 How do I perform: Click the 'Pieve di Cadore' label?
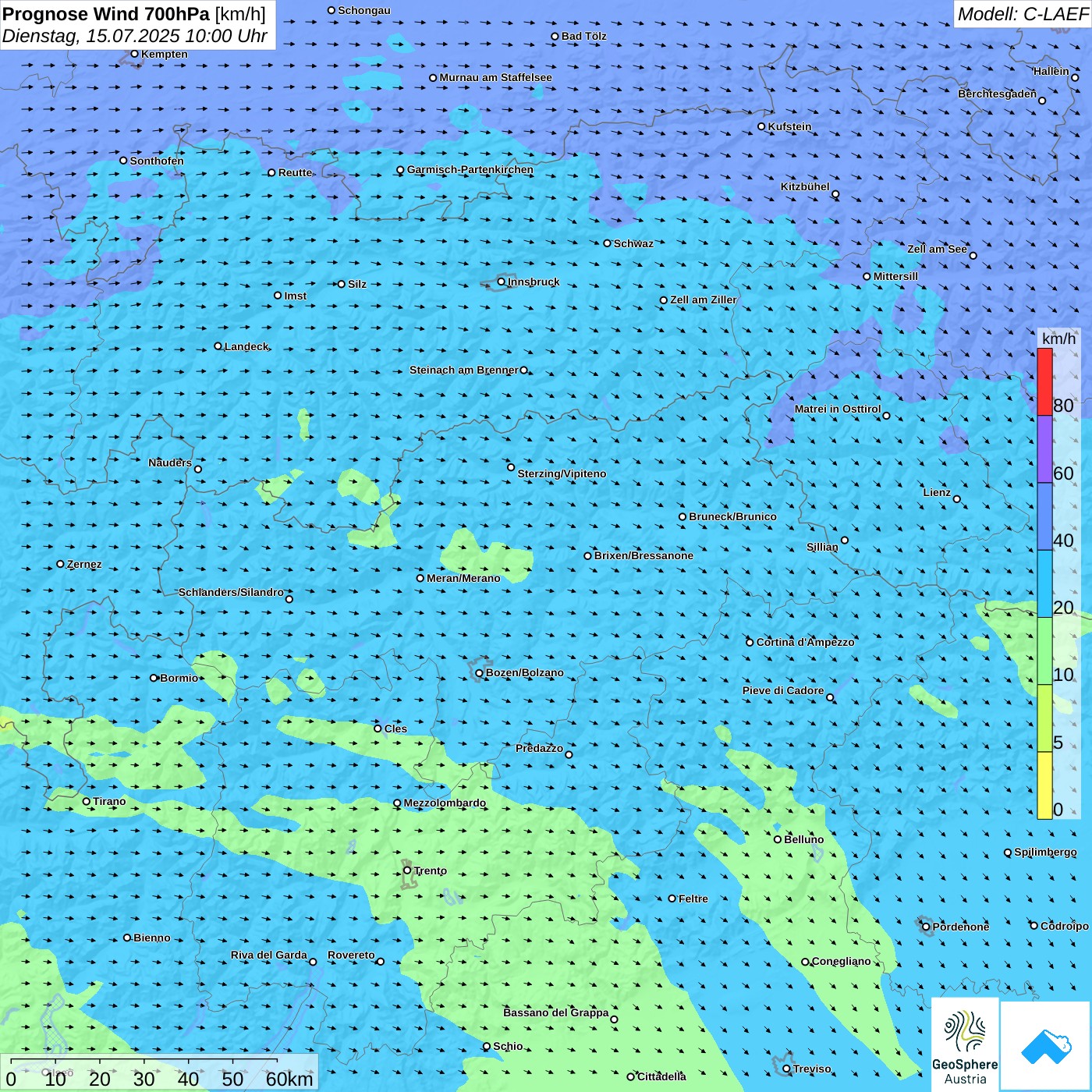click(783, 690)
